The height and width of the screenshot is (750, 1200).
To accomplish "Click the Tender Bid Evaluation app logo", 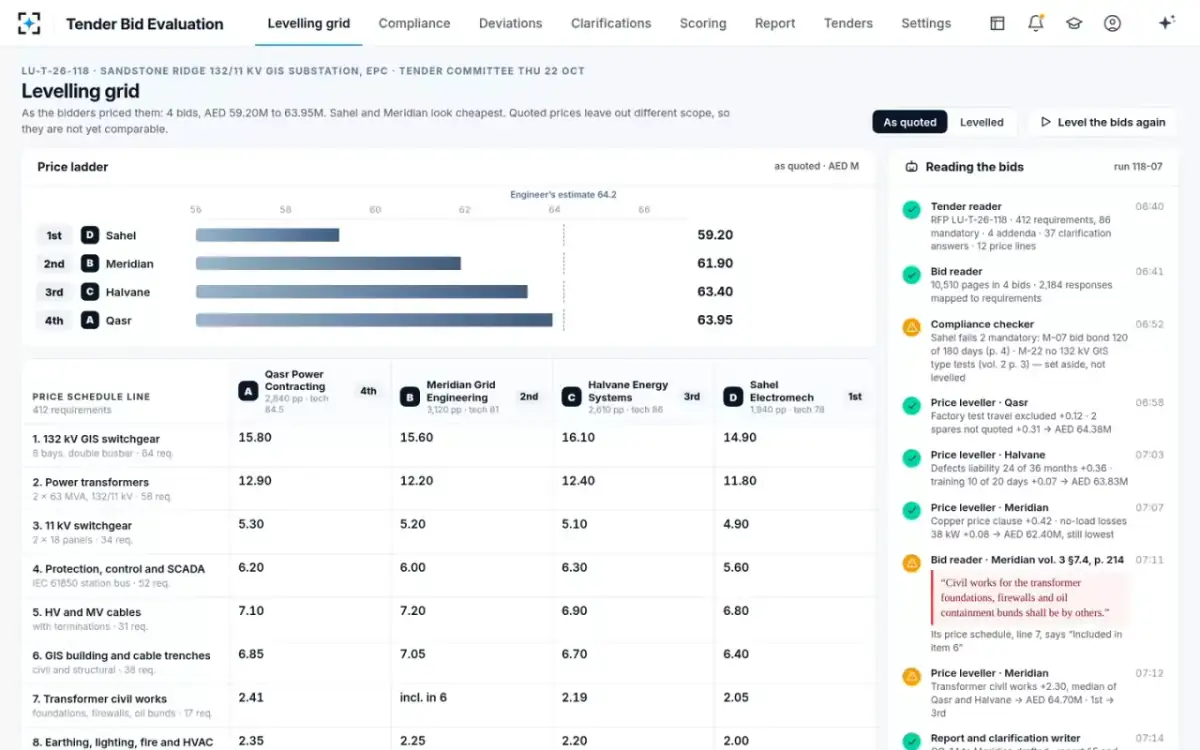I will tap(30, 23).
